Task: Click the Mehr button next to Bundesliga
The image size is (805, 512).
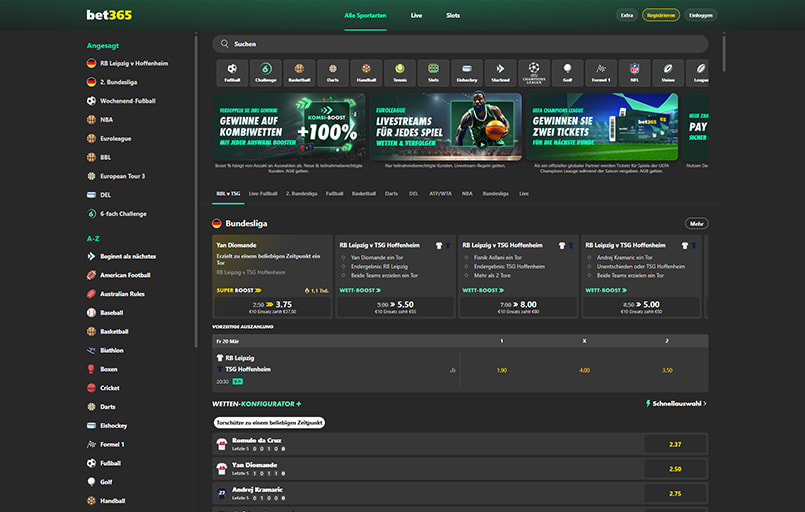Action: (696, 223)
